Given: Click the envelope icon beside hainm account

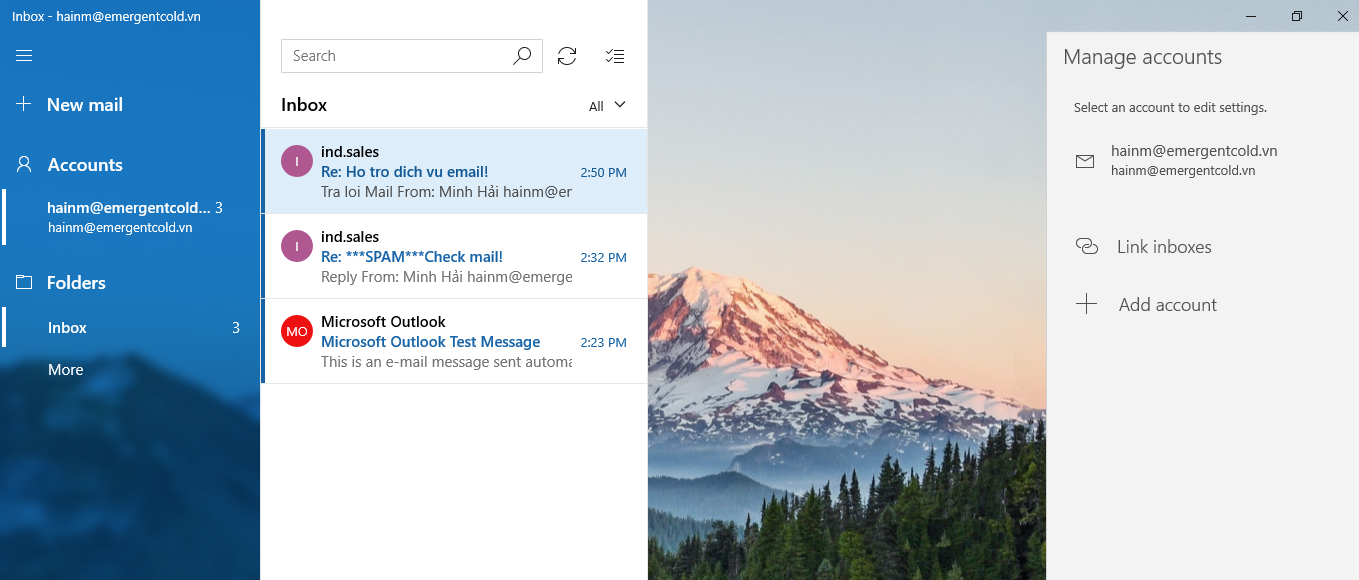Looking at the screenshot, I should [x=1085, y=161].
